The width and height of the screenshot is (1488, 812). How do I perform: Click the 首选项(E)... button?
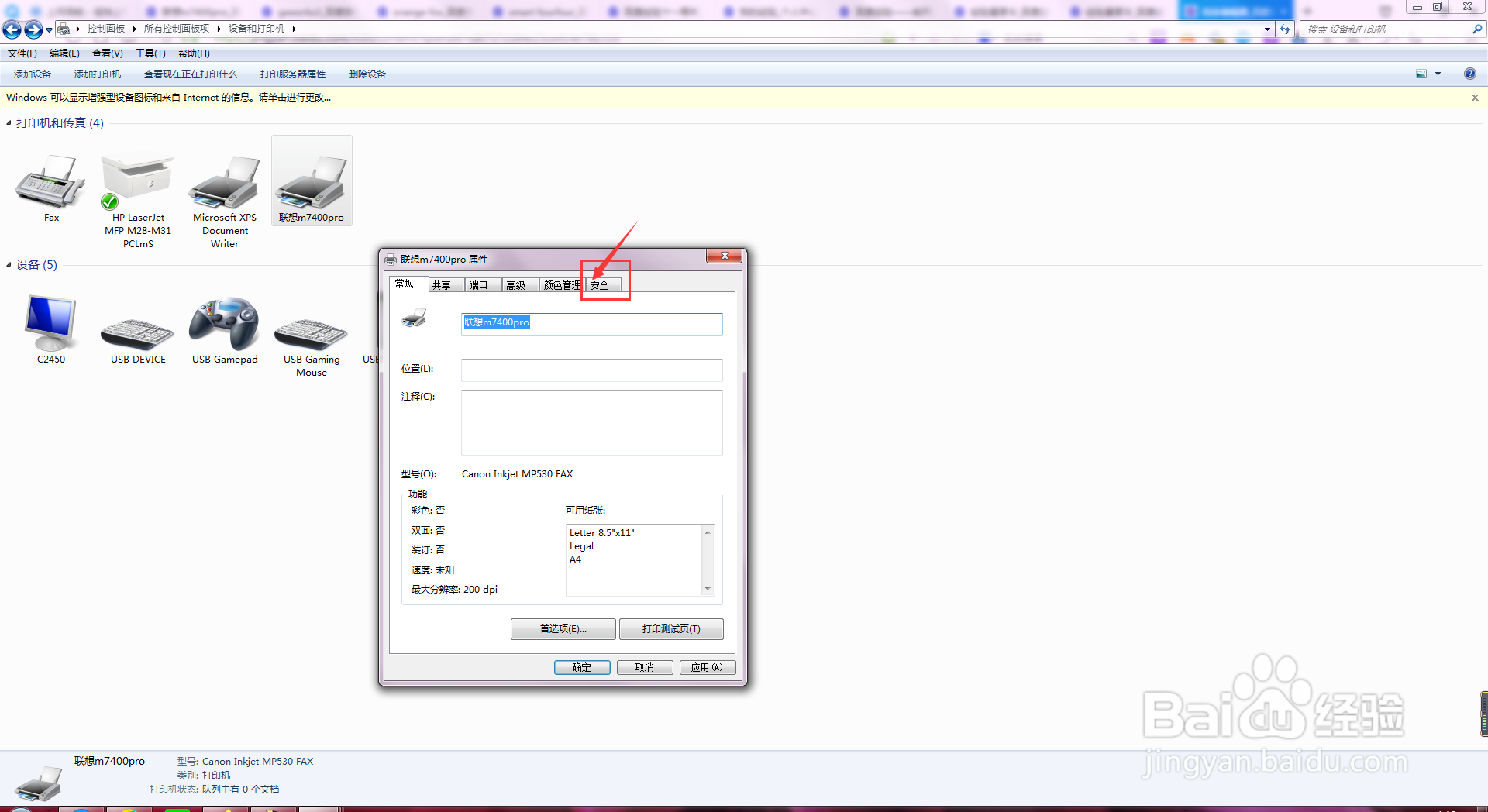click(x=563, y=629)
